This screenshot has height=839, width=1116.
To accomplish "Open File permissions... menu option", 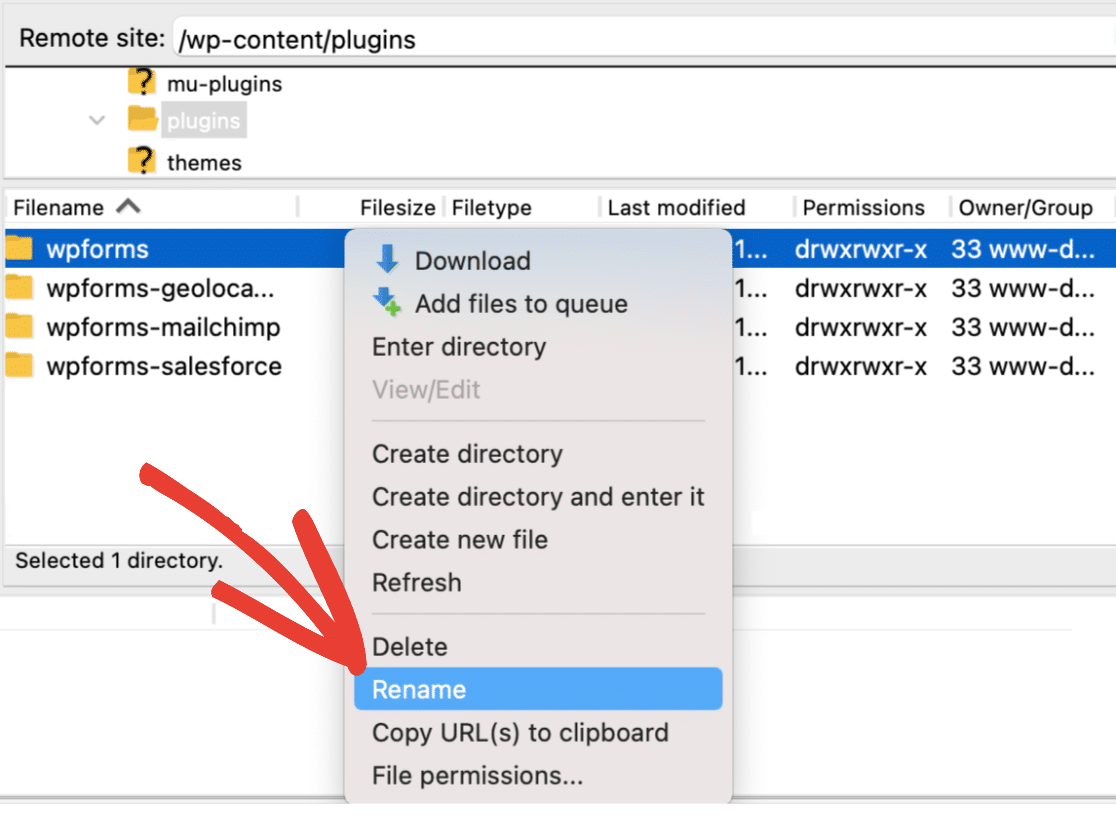I will point(477,775).
